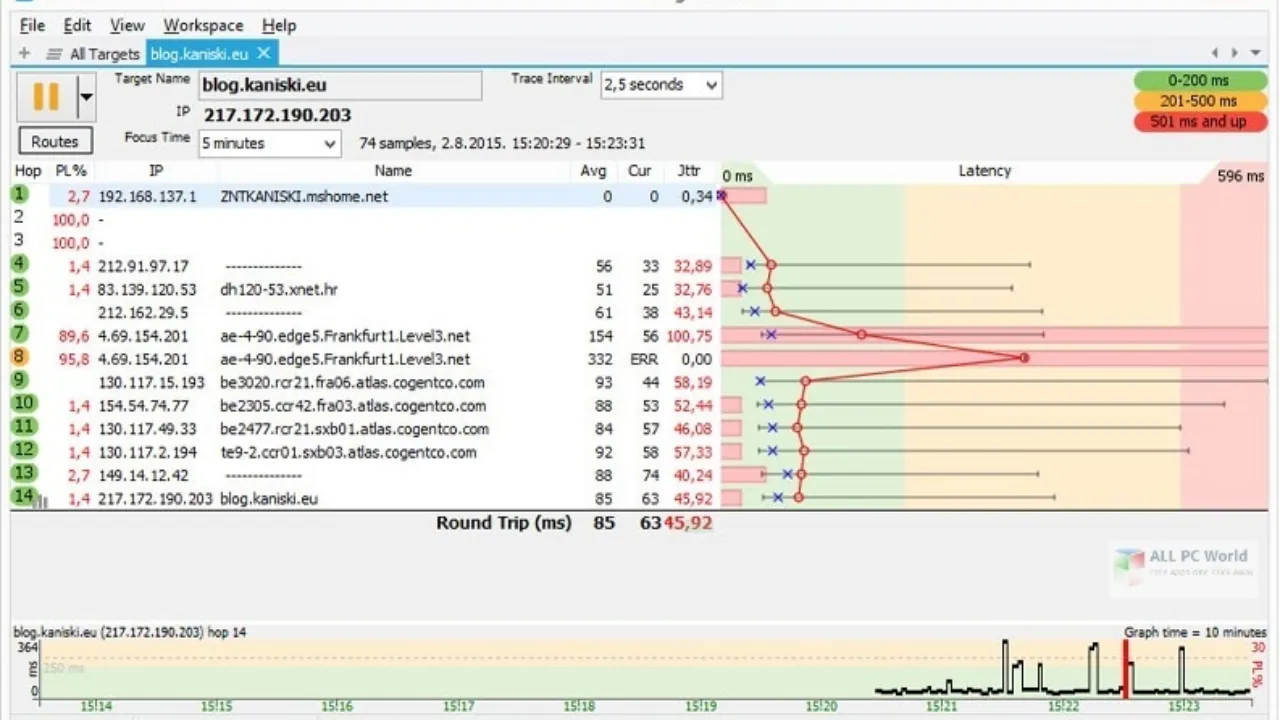This screenshot has height=720, width=1280.
Task: Open the Help menu
Action: coord(279,25)
